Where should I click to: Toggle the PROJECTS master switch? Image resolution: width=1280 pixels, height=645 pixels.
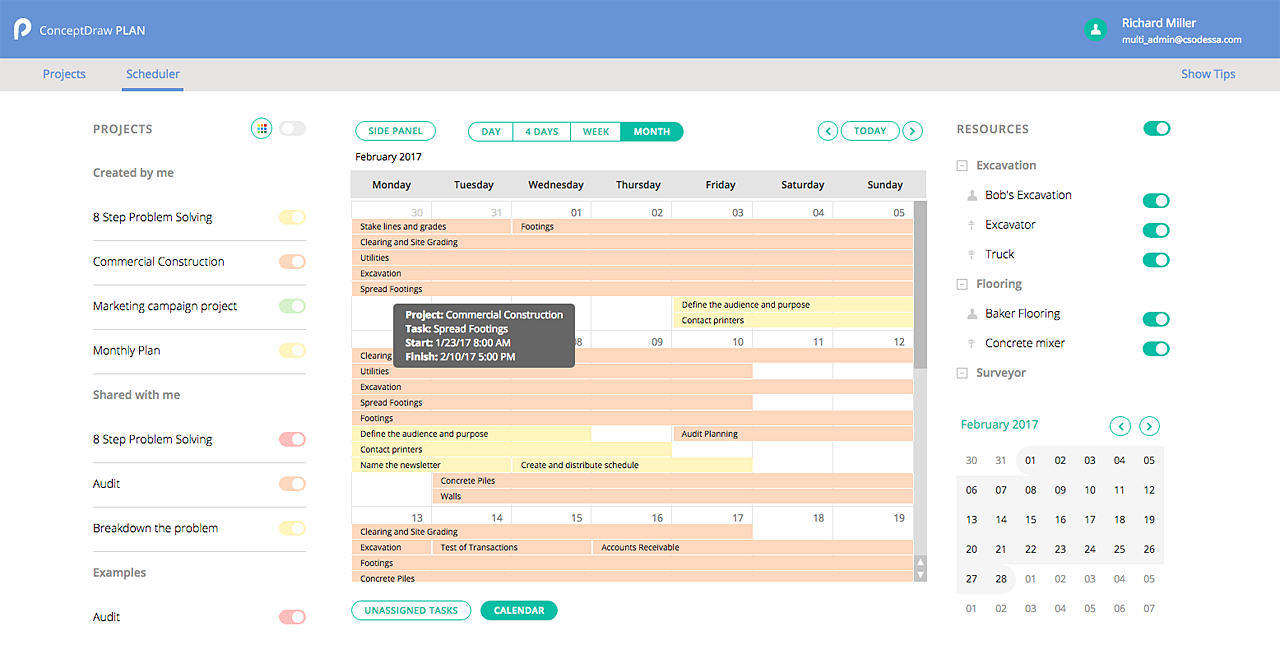pyautogui.click(x=293, y=128)
